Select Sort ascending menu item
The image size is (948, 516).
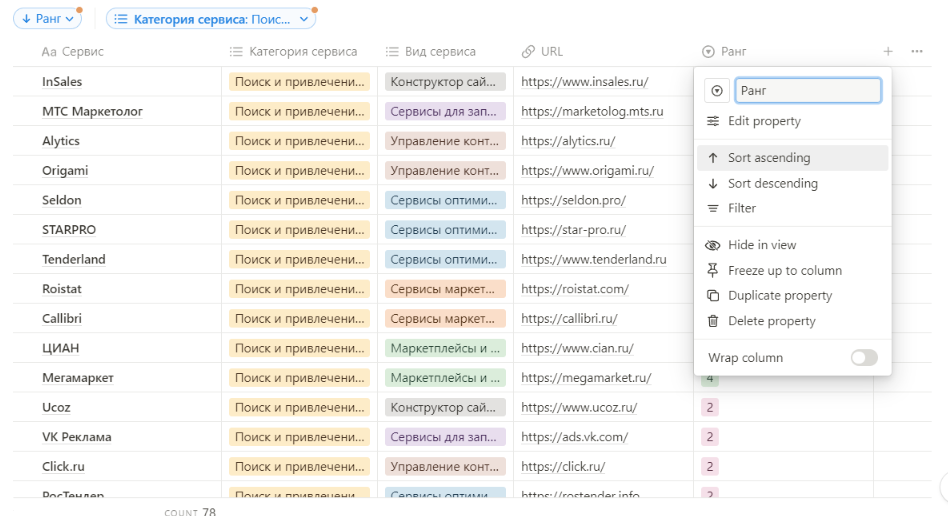tap(793, 158)
